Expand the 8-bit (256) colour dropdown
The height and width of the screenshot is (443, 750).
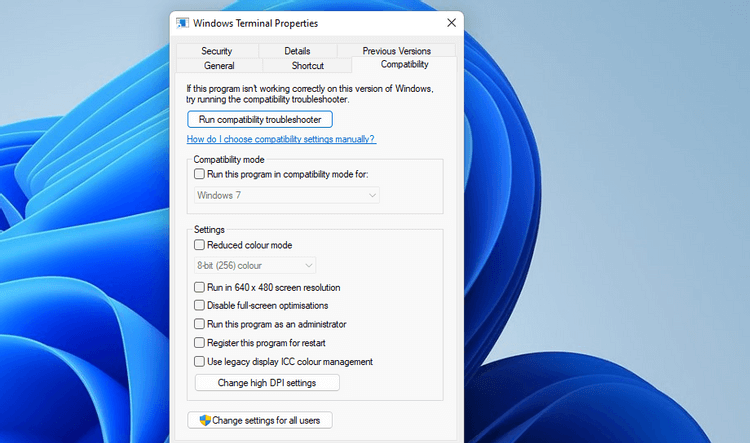click(x=254, y=266)
